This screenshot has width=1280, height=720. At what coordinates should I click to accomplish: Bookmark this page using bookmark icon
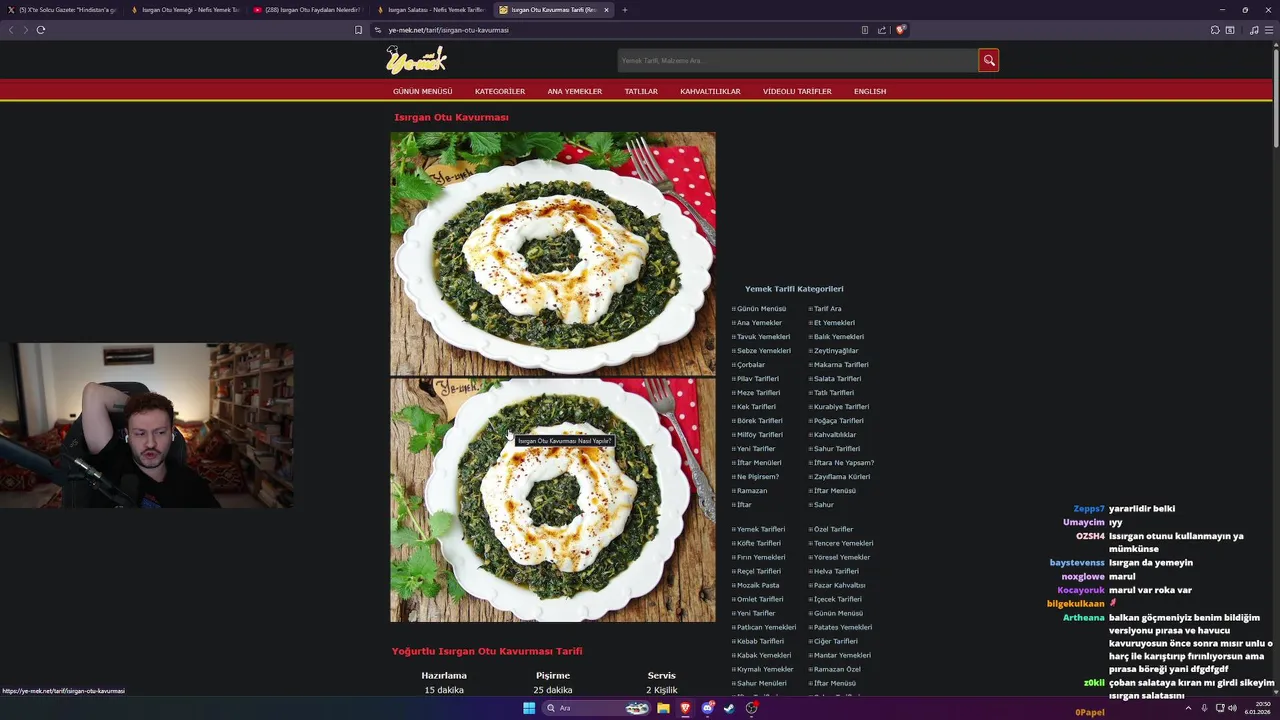tap(358, 30)
